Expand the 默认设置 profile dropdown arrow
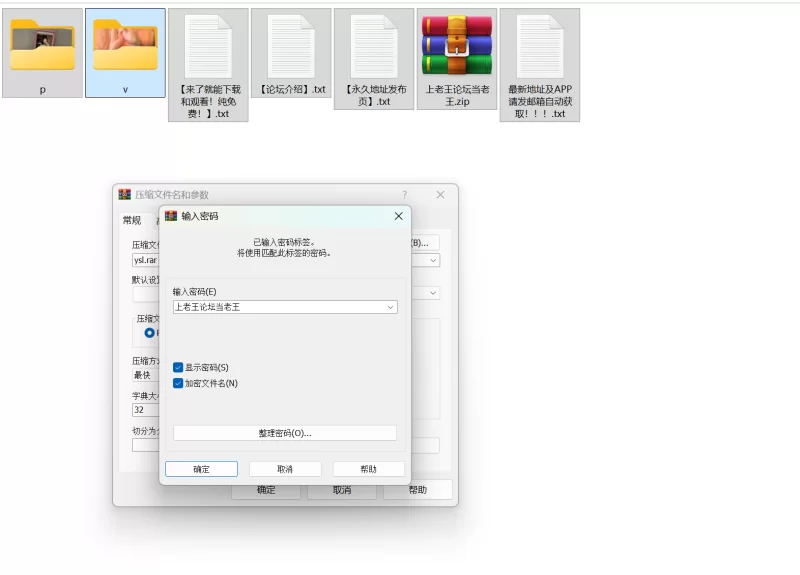The height and width of the screenshot is (575, 800). tap(433, 293)
